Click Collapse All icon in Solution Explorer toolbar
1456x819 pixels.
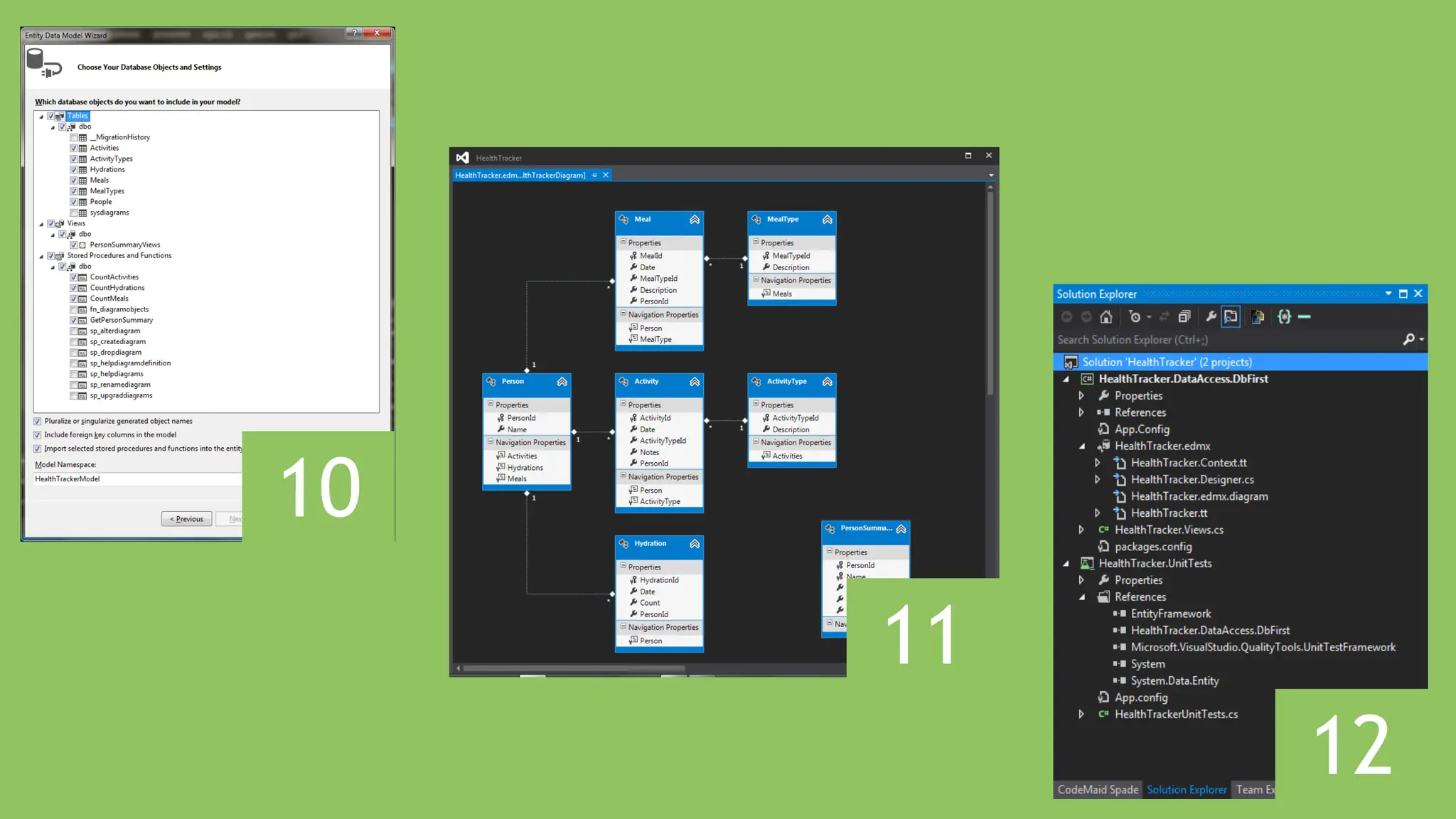click(1184, 317)
